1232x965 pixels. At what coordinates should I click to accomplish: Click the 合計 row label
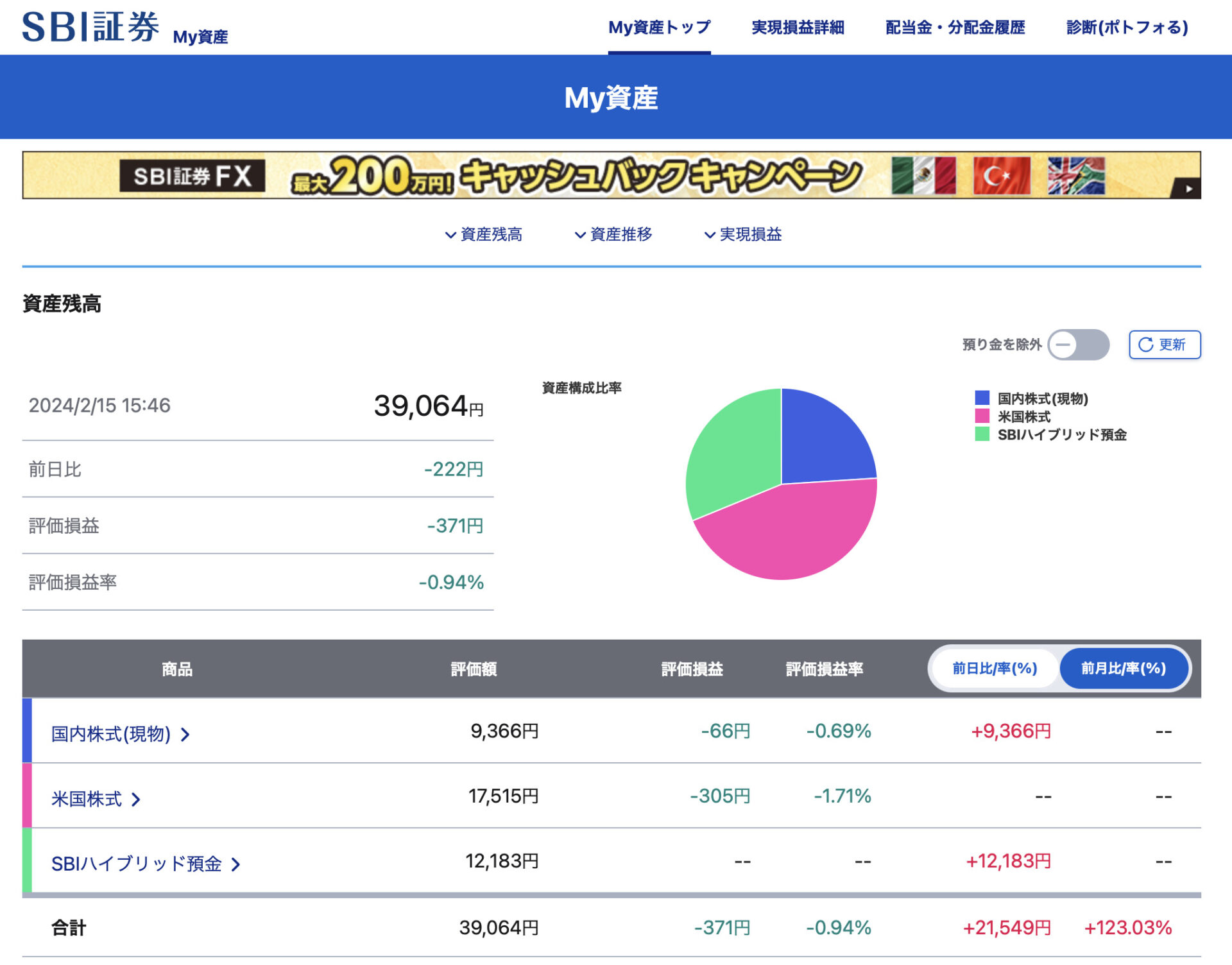click(x=69, y=928)
